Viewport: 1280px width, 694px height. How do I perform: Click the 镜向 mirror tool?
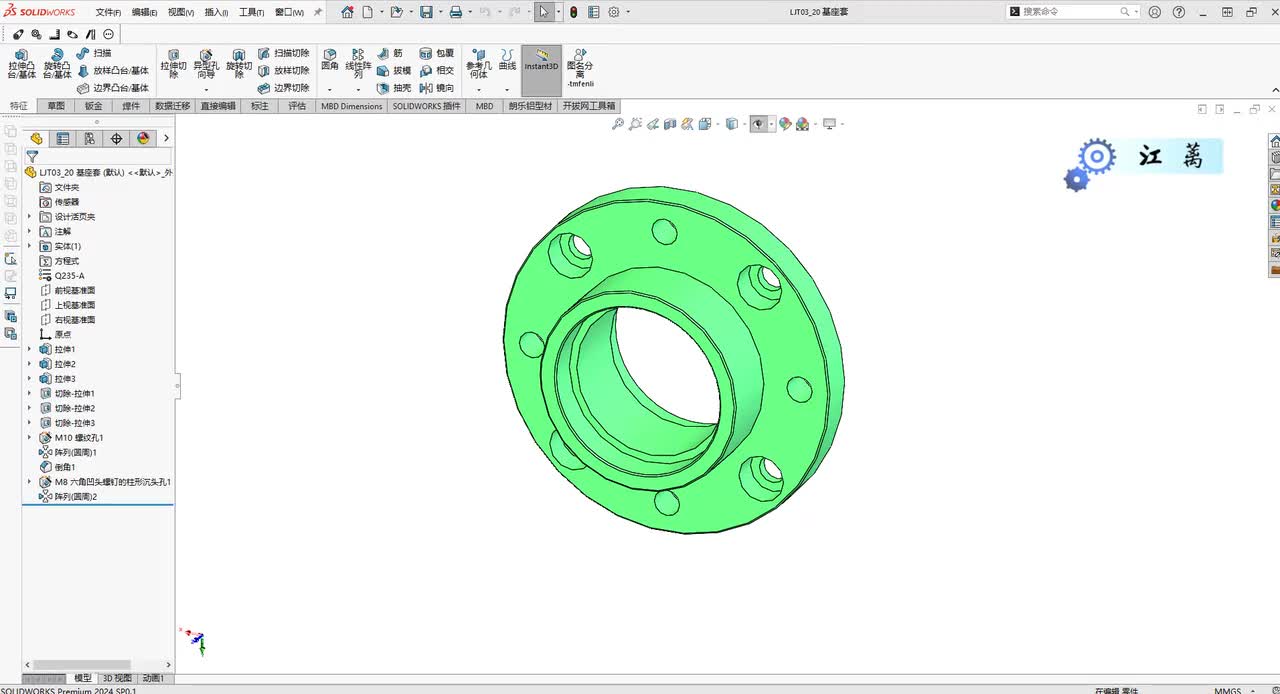pos(437,88)
